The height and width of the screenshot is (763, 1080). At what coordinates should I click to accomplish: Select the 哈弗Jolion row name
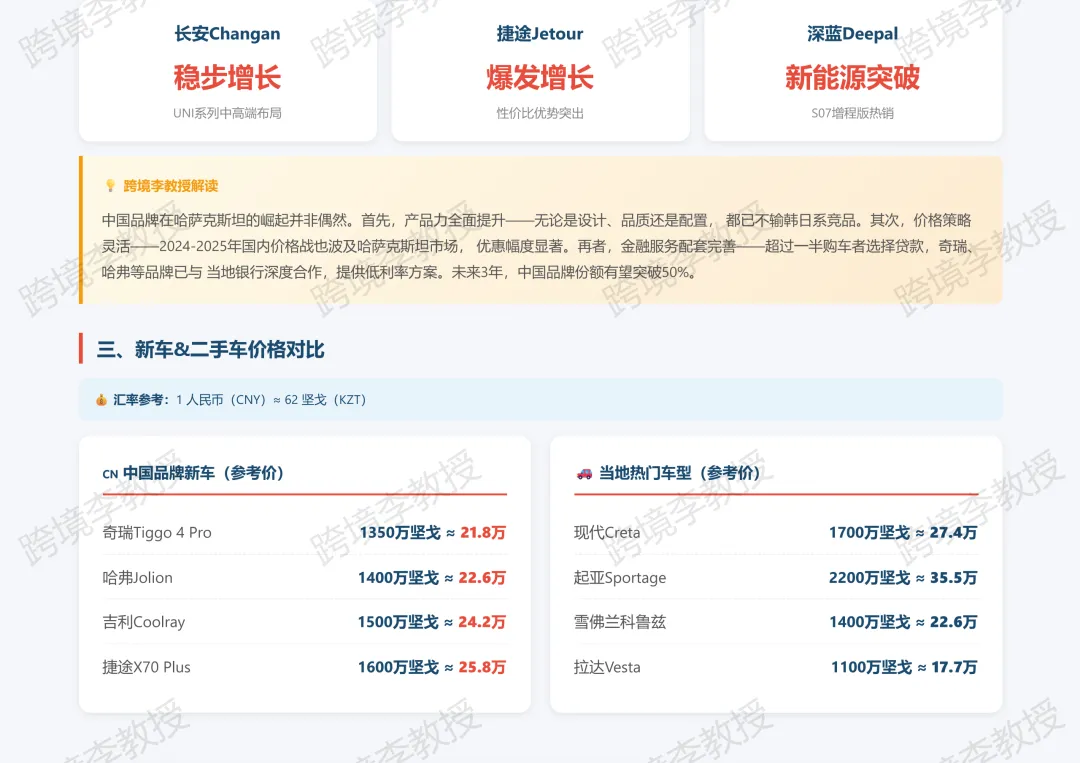tap(138, 578)
